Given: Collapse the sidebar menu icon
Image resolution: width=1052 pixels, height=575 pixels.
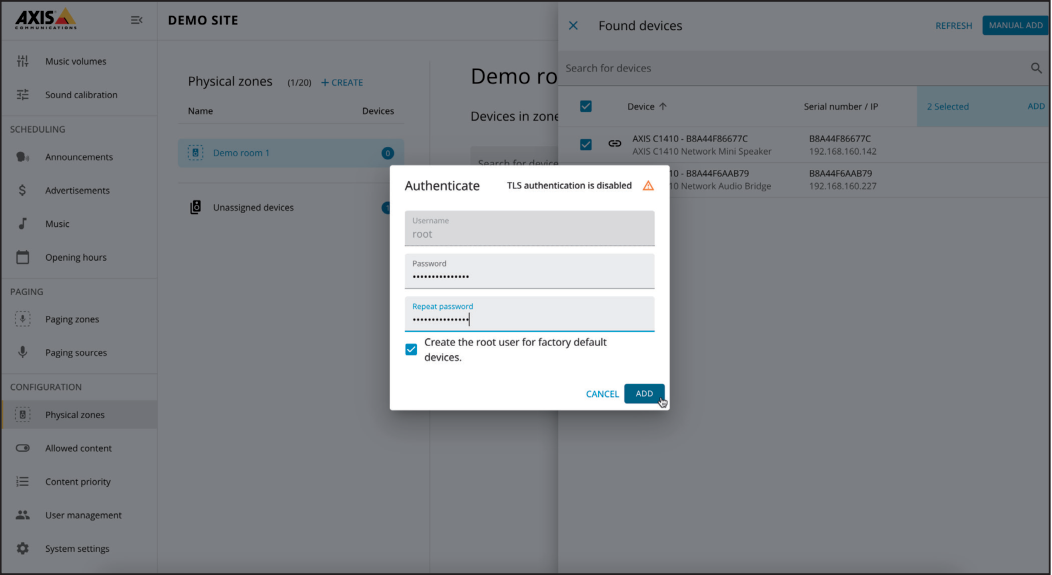Looking at the screenshot, I should [136, 20].
